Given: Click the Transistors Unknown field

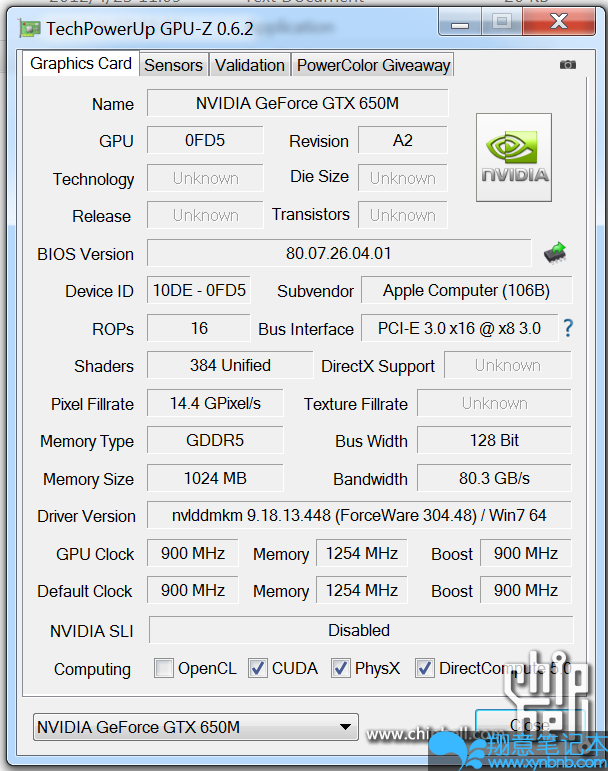Looking at the screenshot, I should 403,215.
